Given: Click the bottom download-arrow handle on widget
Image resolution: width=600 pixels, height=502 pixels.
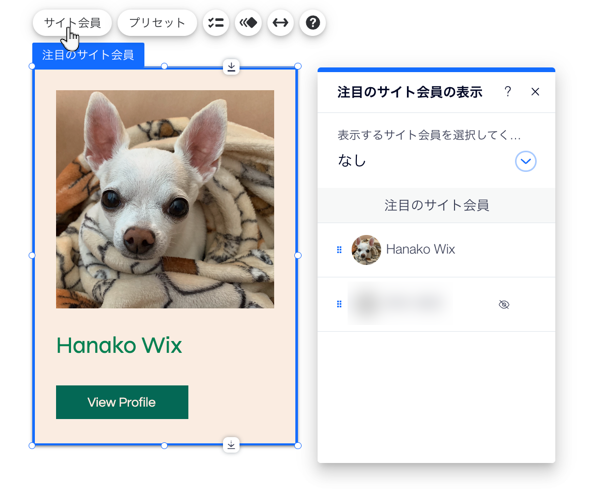Looking at the screenshot, I should click(x=231, y=445).
